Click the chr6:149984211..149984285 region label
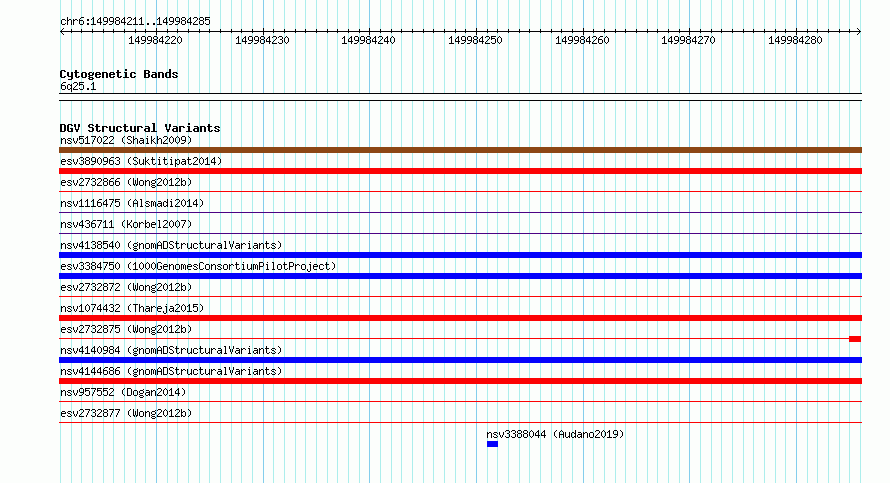Screen dimensions: 890x483 135,22
